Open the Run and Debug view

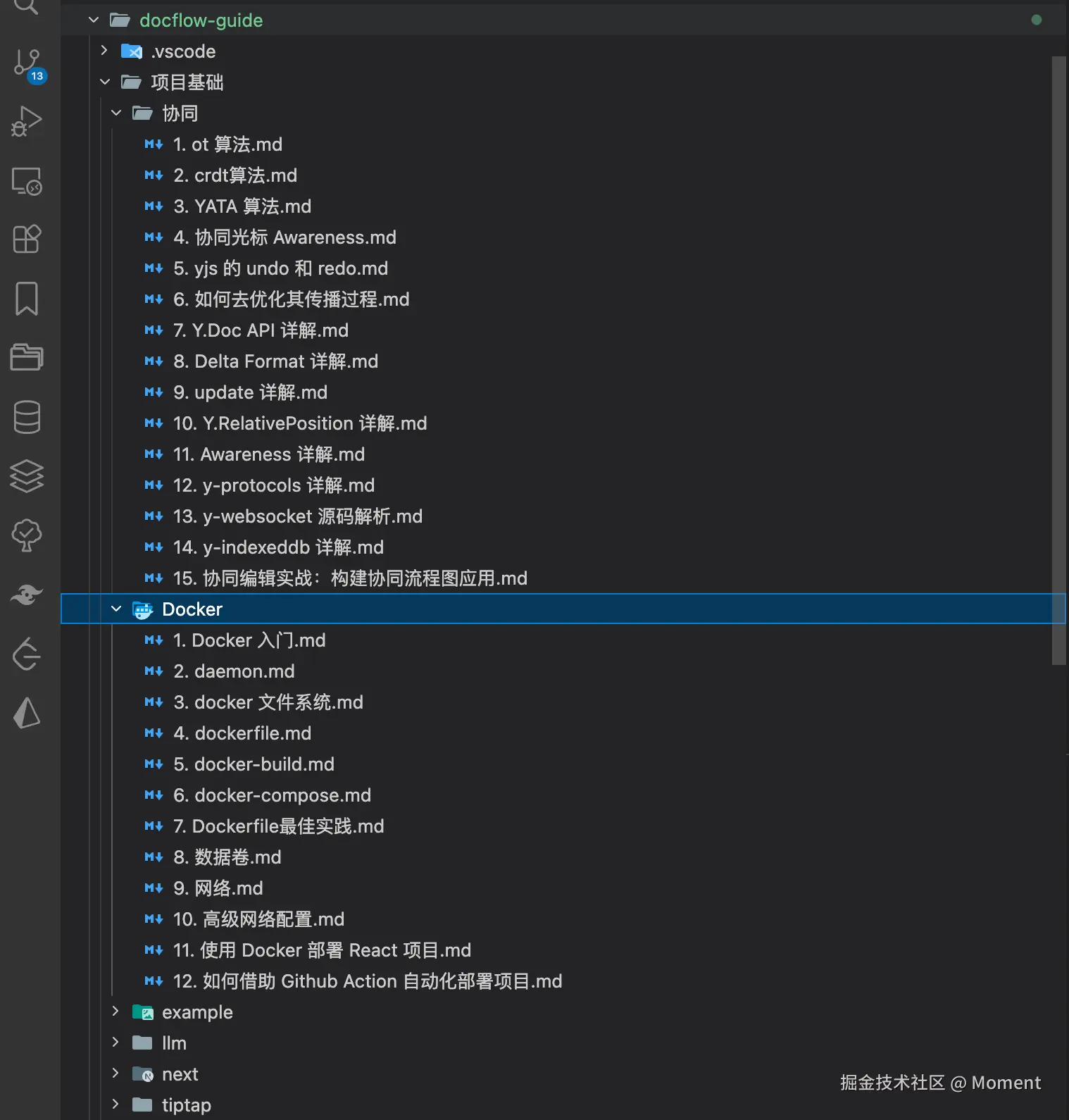point(27,121)
